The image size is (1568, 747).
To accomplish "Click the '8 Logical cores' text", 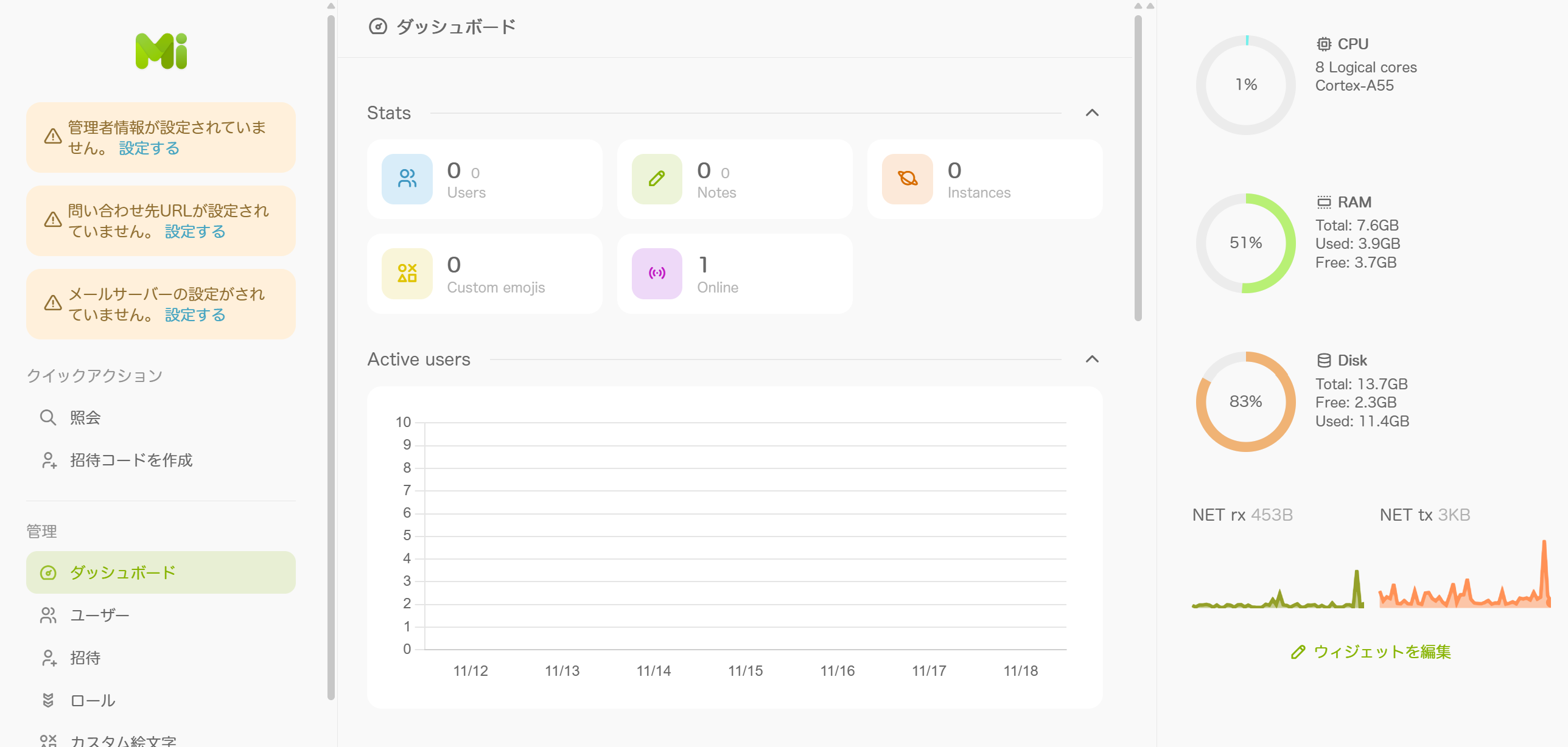I will tap(1366, 68).
